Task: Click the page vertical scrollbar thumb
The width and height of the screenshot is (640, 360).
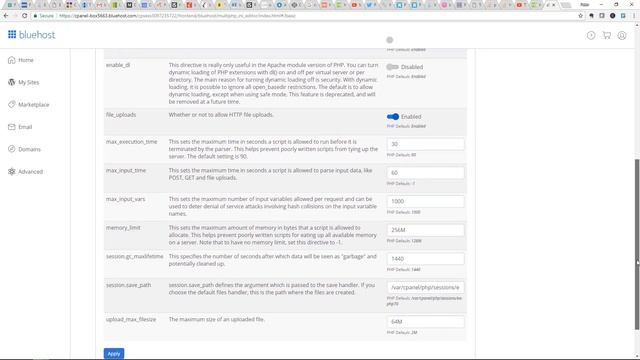Action: click(637, 244)
